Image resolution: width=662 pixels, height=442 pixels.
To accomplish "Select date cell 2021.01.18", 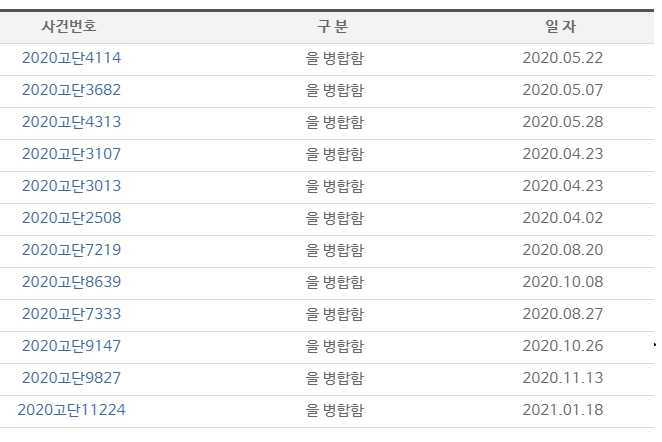I will tap(563, 410).
